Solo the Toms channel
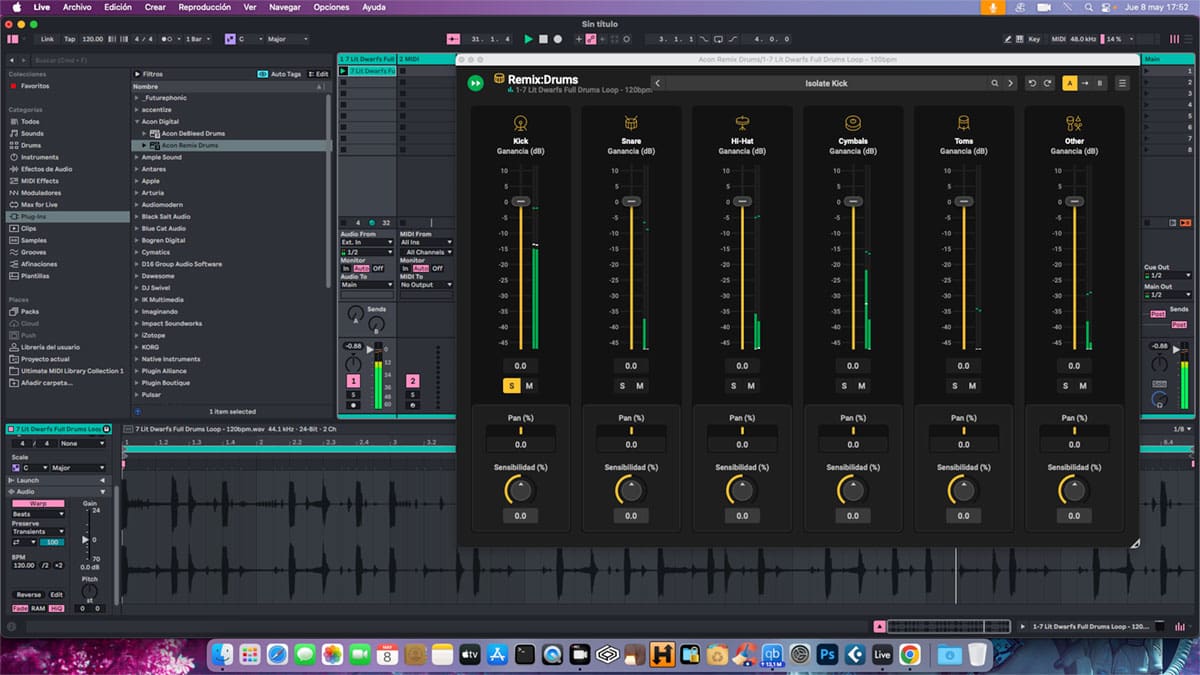 pyautogui.click(x=955, y=386)
